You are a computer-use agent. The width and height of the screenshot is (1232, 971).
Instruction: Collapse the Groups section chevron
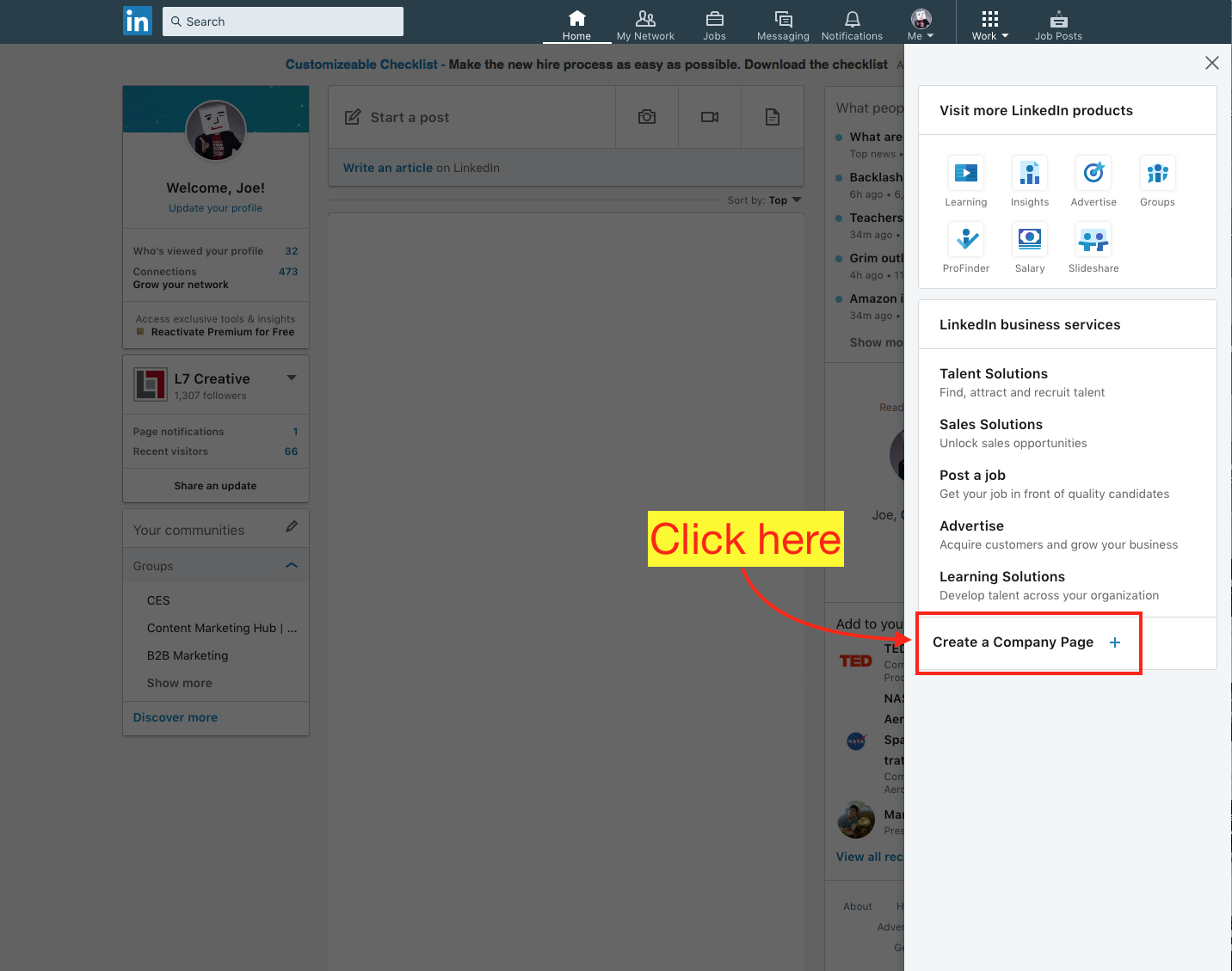coord(292,565)
